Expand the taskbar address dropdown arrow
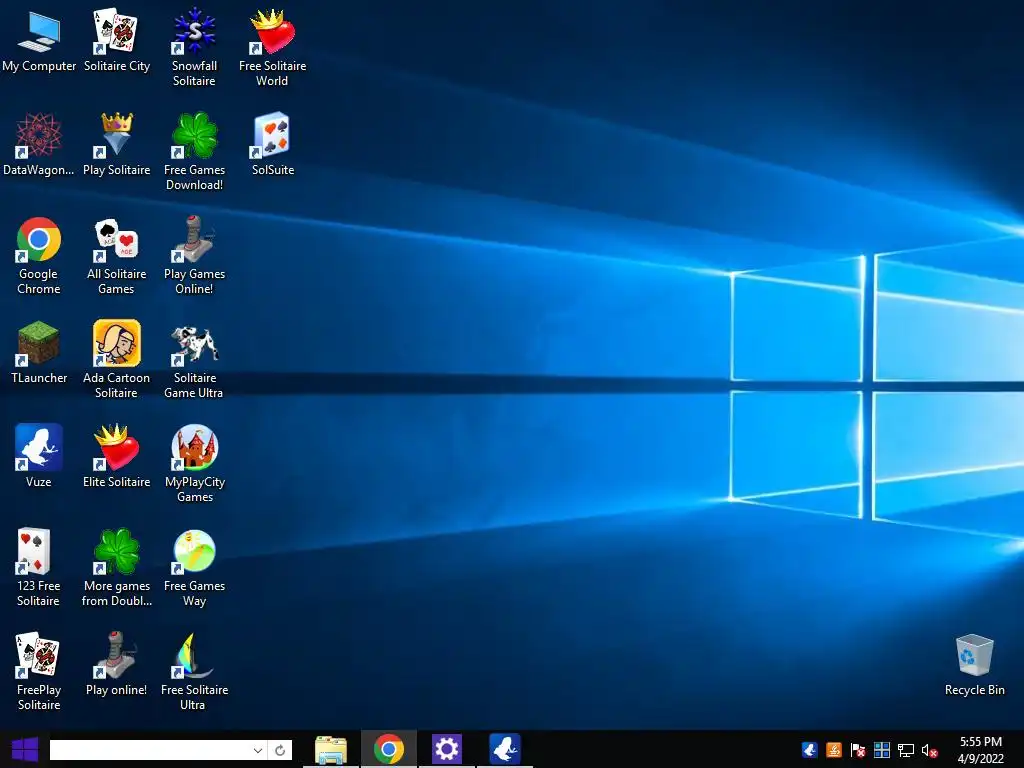 click(258, 750)
